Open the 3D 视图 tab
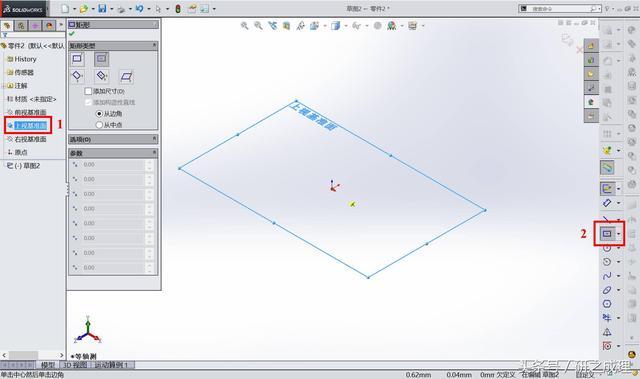 [x=76, y=365]
